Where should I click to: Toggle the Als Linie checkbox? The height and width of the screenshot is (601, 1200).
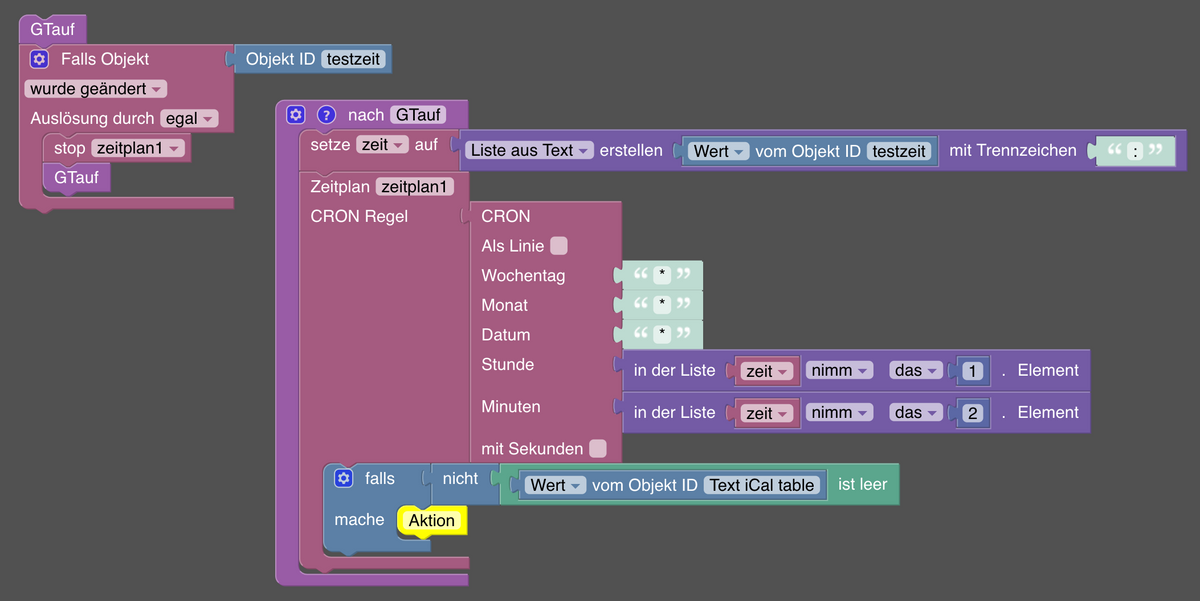(559, 246)
